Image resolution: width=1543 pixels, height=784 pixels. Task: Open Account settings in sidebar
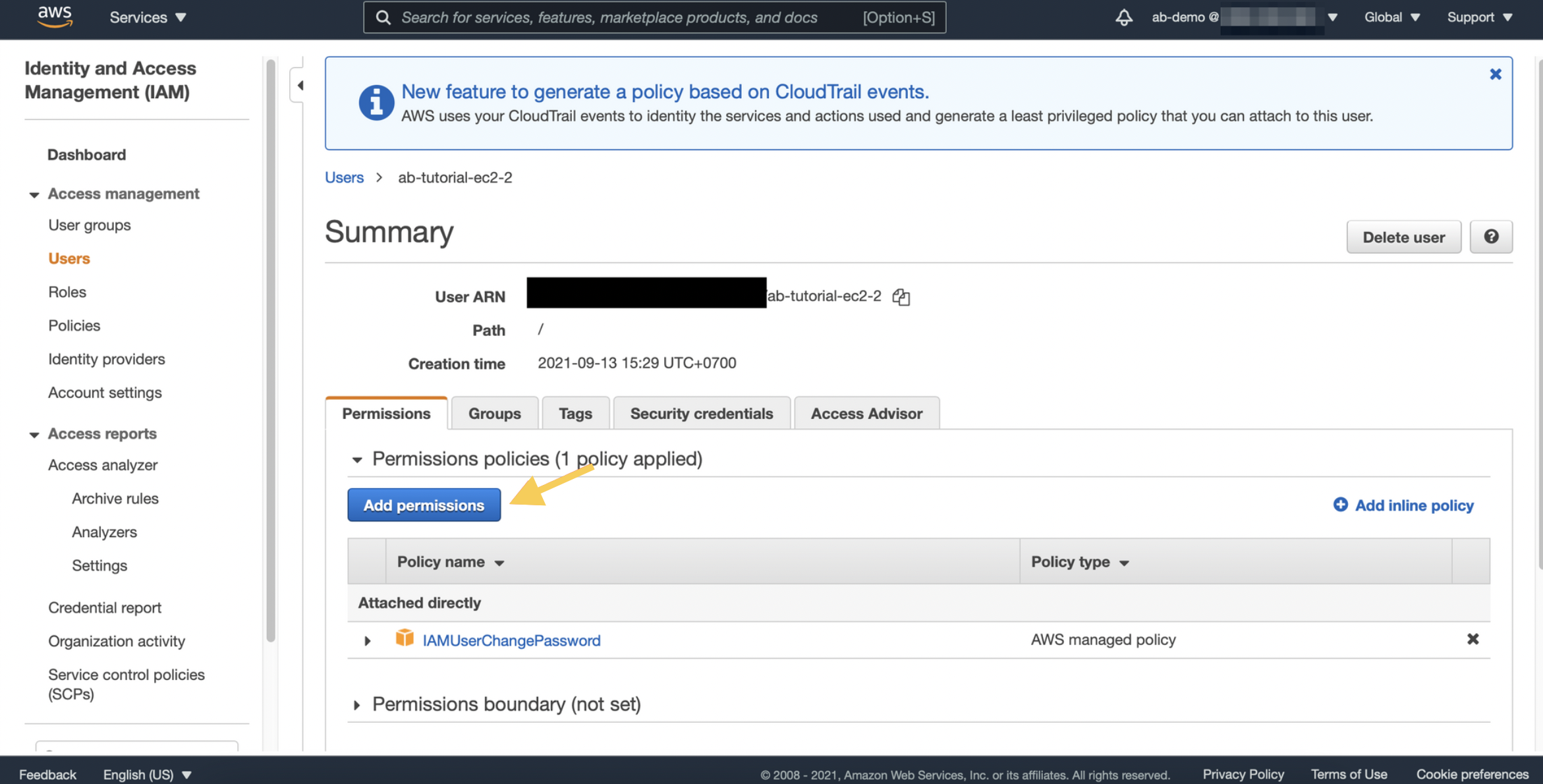tap(105, 393)
